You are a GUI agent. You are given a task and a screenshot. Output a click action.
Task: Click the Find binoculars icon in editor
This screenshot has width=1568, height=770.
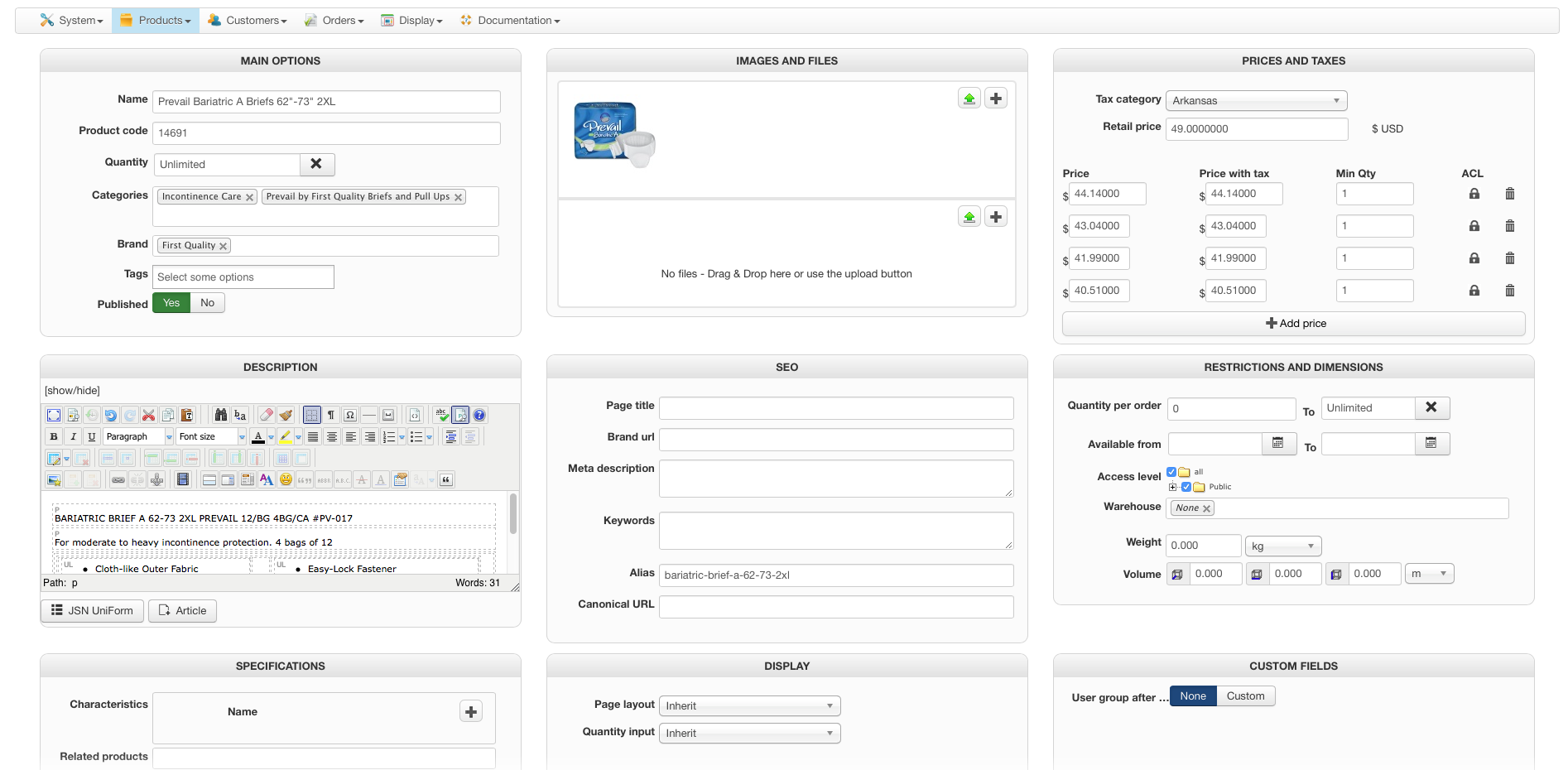point(220,415)
